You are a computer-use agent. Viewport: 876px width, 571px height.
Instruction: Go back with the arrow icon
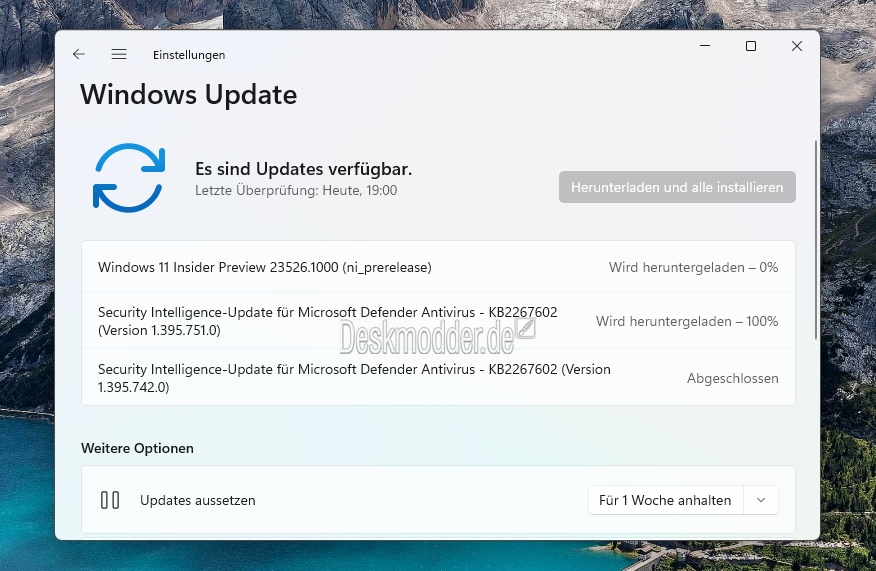pyautogui.click(x=79, y=54)
